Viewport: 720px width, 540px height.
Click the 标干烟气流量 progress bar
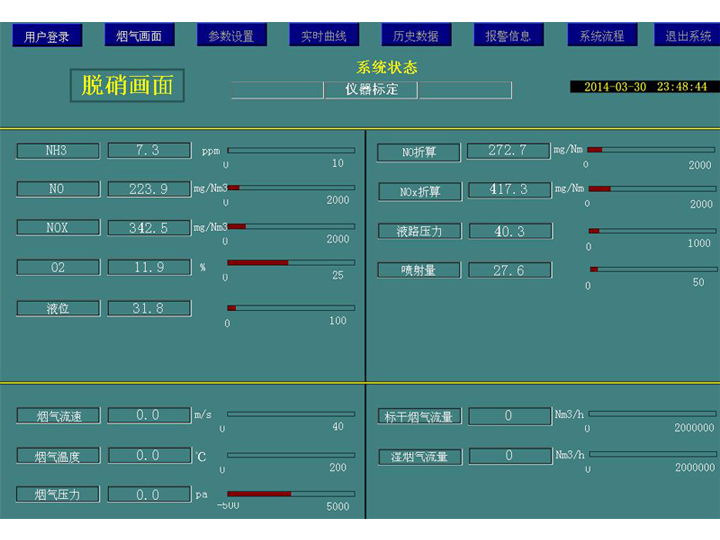(x=652, y=414)
